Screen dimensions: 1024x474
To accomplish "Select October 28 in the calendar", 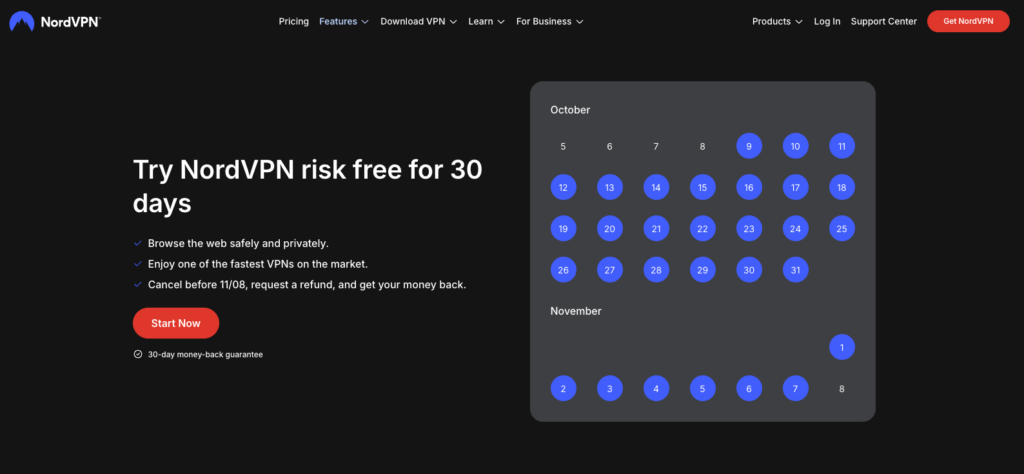I will click(656, 270).
